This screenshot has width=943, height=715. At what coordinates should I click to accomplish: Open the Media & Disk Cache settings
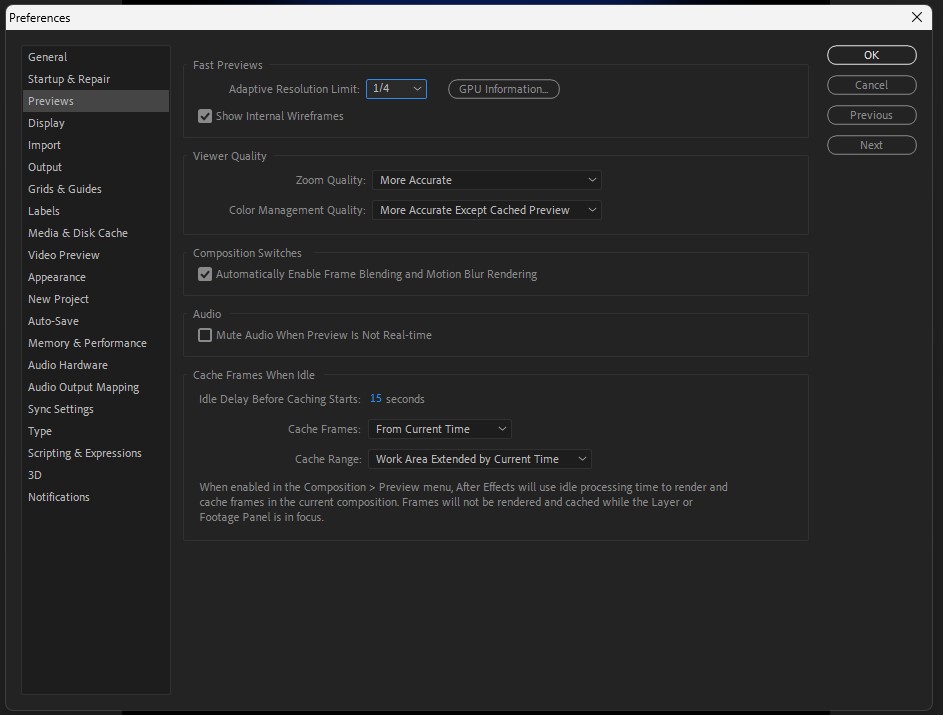78,233
